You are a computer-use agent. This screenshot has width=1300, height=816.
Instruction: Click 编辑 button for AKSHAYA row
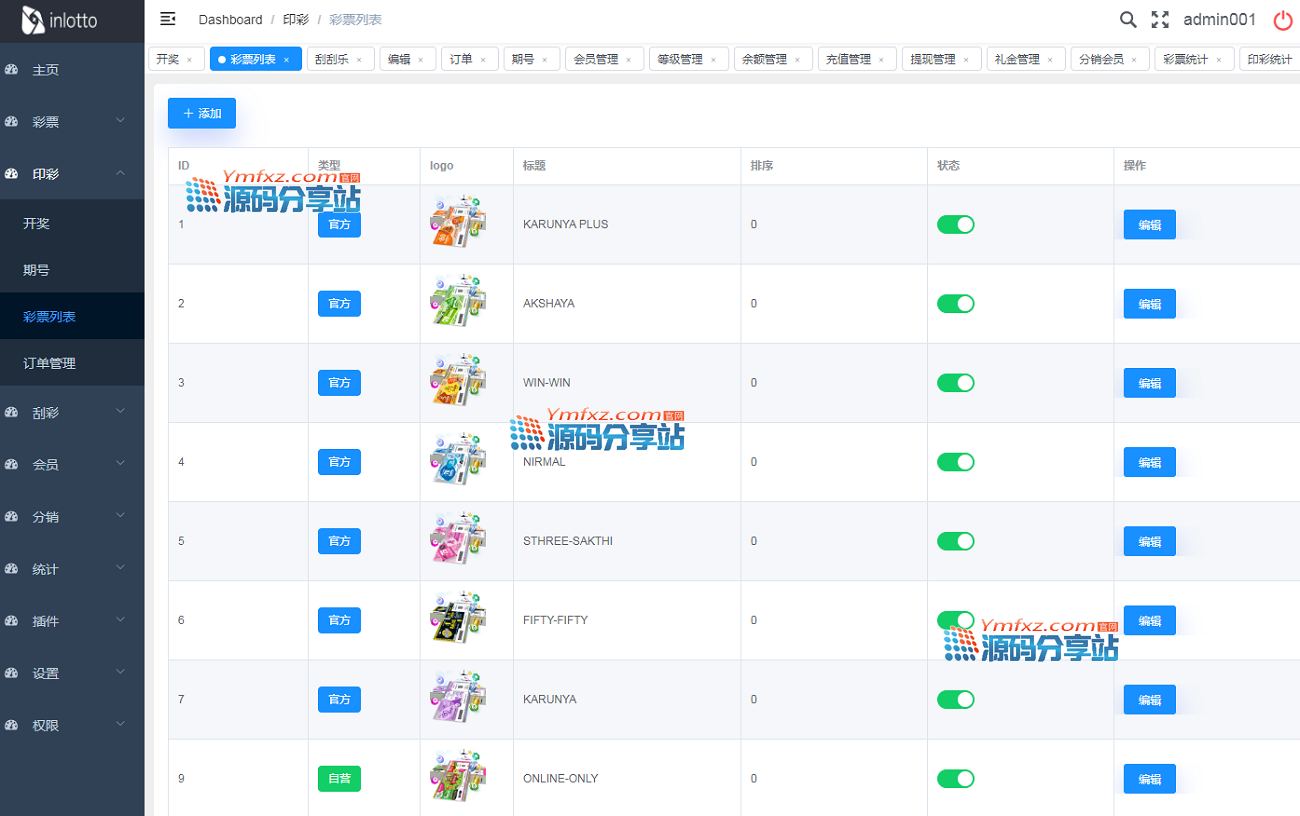[1149, 304]
